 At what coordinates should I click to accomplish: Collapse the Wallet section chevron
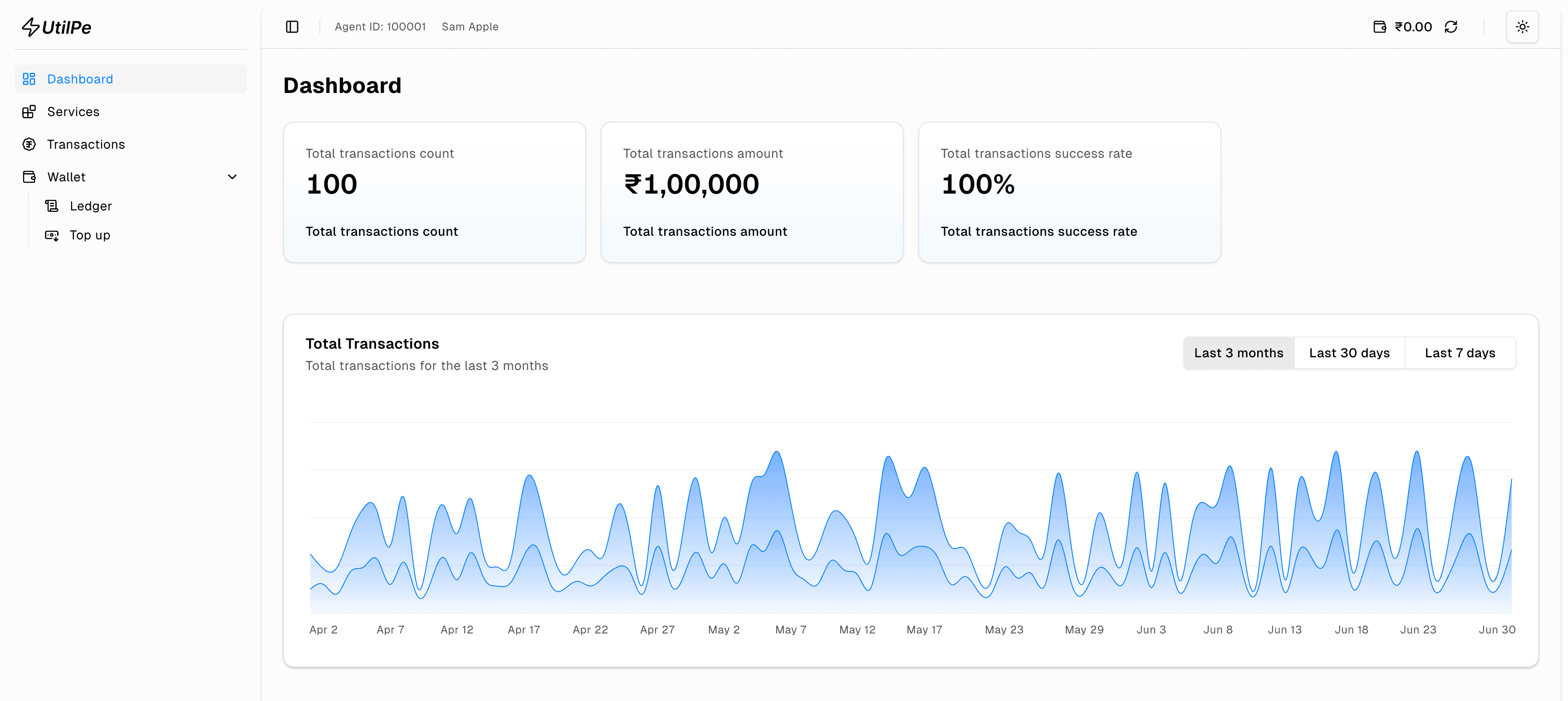point(232,176)
